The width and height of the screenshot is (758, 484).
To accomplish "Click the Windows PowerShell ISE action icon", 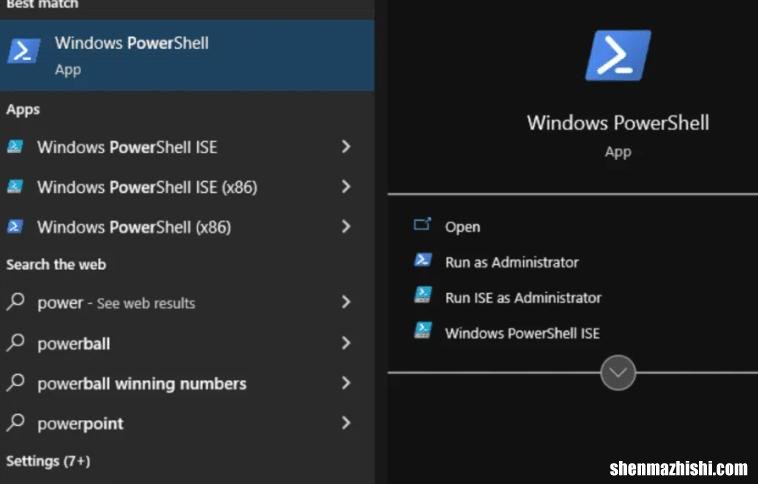I will pos(423,331).
